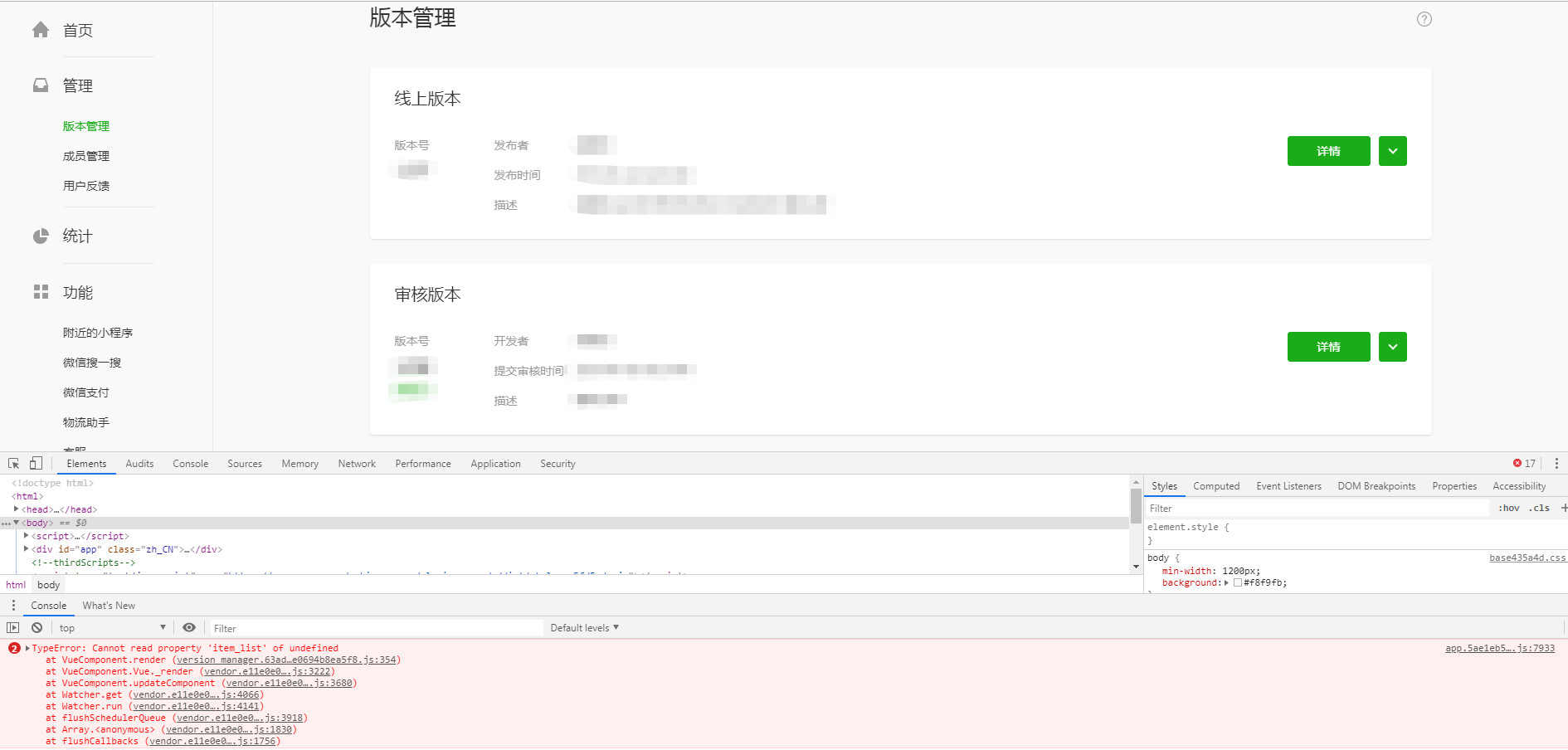Open the What's New drawer tab
Image resolution: width=1568 pixels, height=750 pixels.
point(109,606)
